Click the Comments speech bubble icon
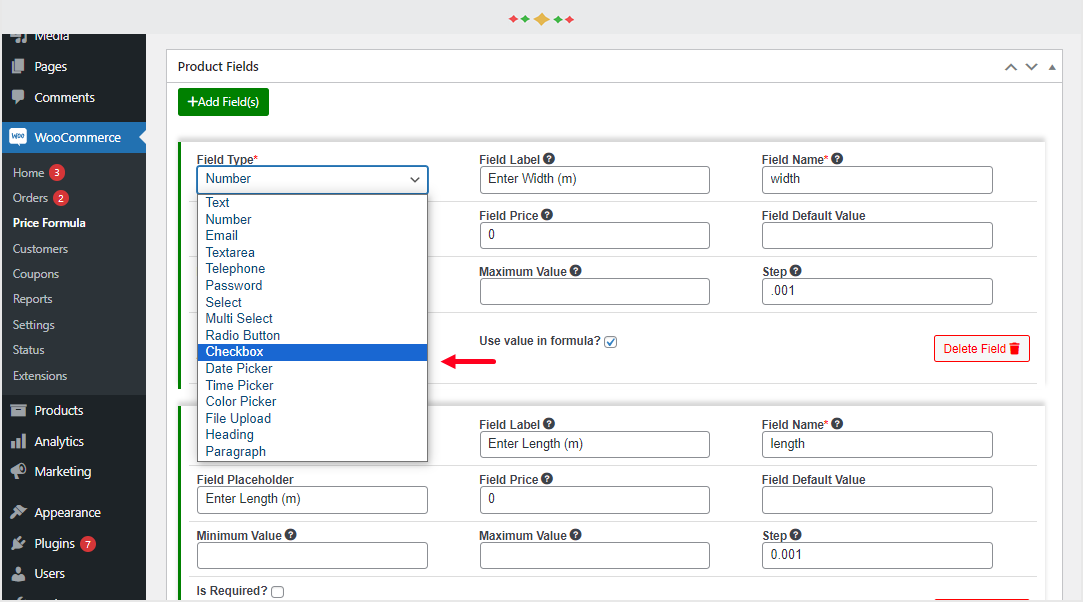This screenshot has height=602, width=1083. pos(19,97)
